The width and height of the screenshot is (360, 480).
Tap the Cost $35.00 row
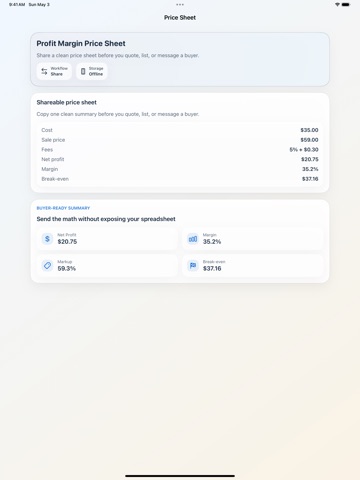coord(180,130)
